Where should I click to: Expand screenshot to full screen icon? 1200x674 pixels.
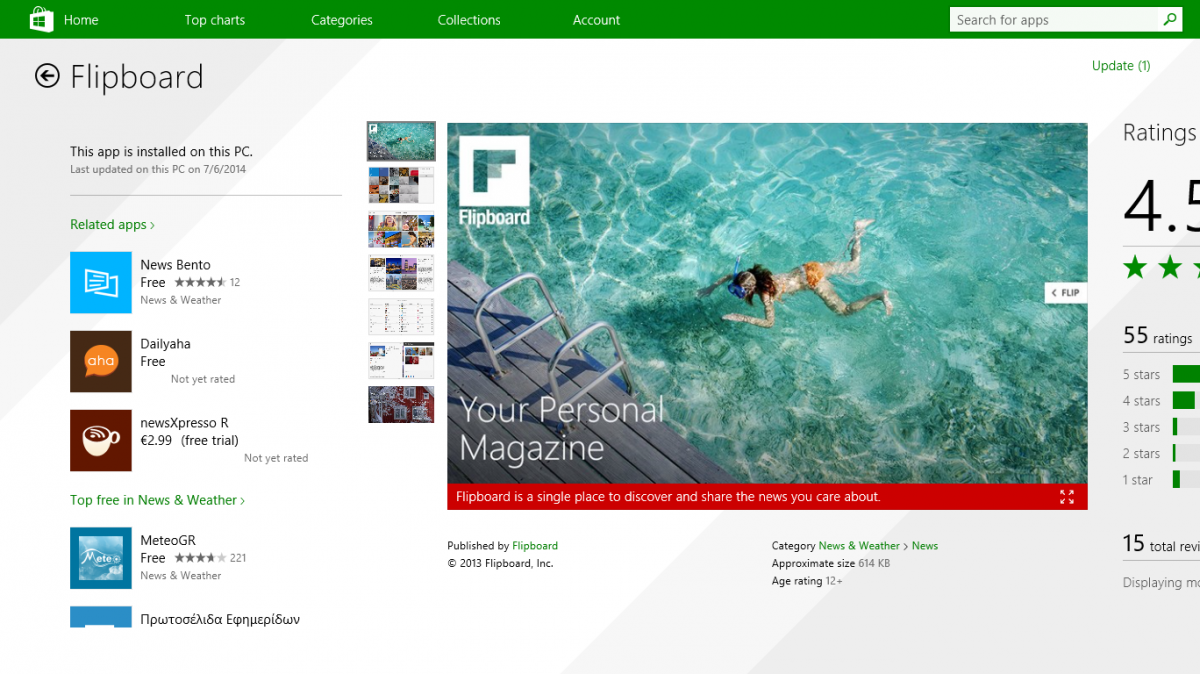click(x=1067, y=497)
